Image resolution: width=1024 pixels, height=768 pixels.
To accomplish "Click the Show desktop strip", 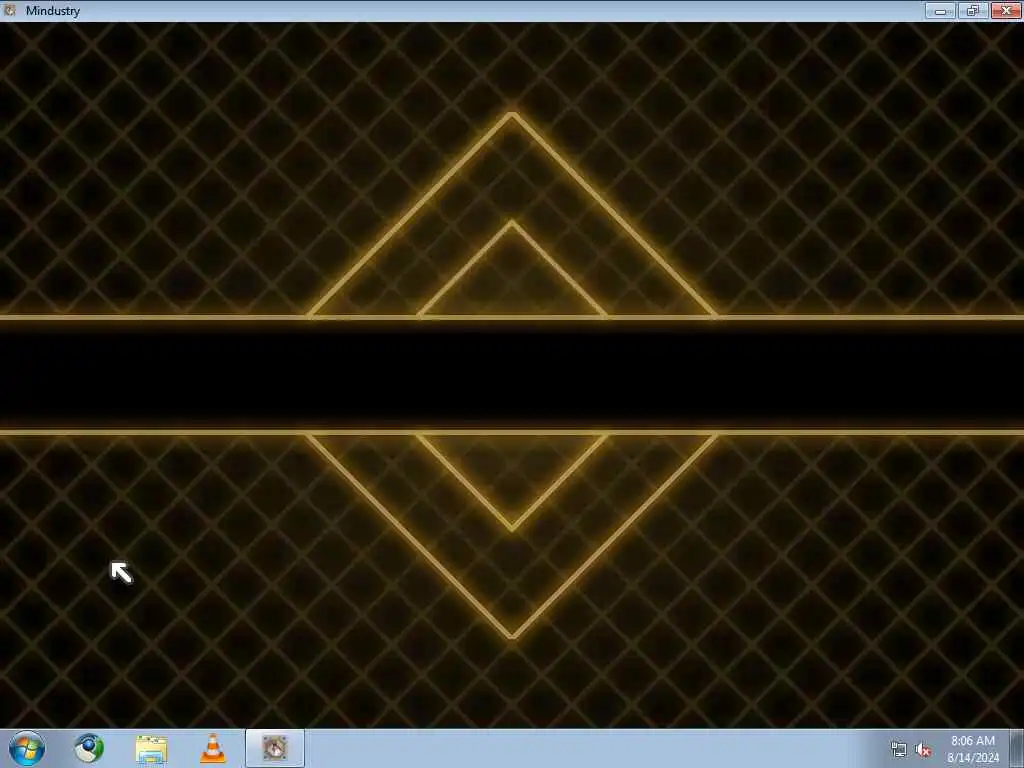I will point(1017,748).
